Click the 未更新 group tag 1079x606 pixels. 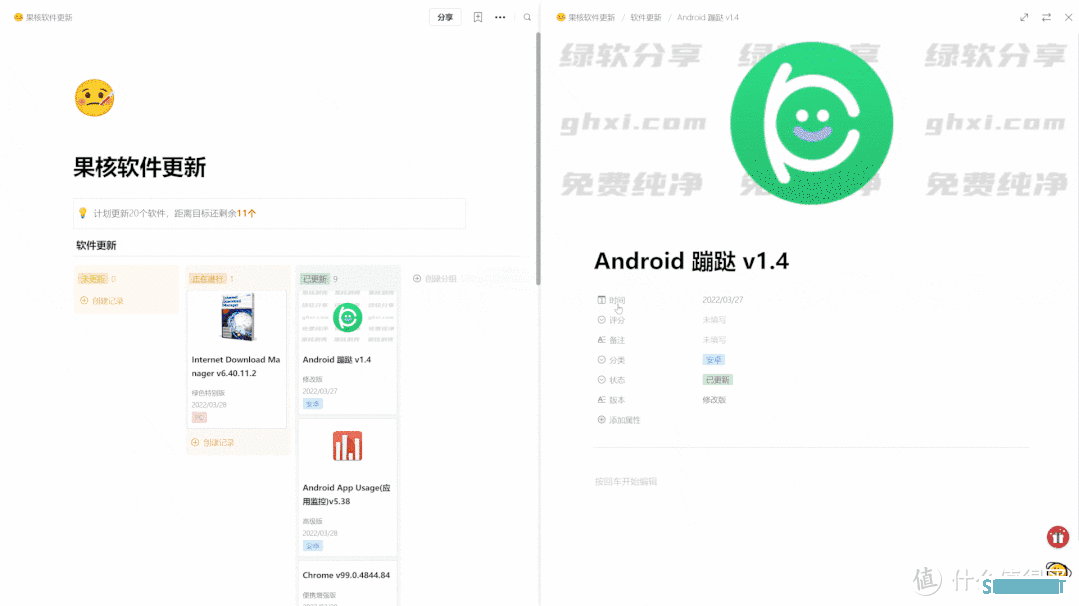pyautogui.click(x=93, y=279)
